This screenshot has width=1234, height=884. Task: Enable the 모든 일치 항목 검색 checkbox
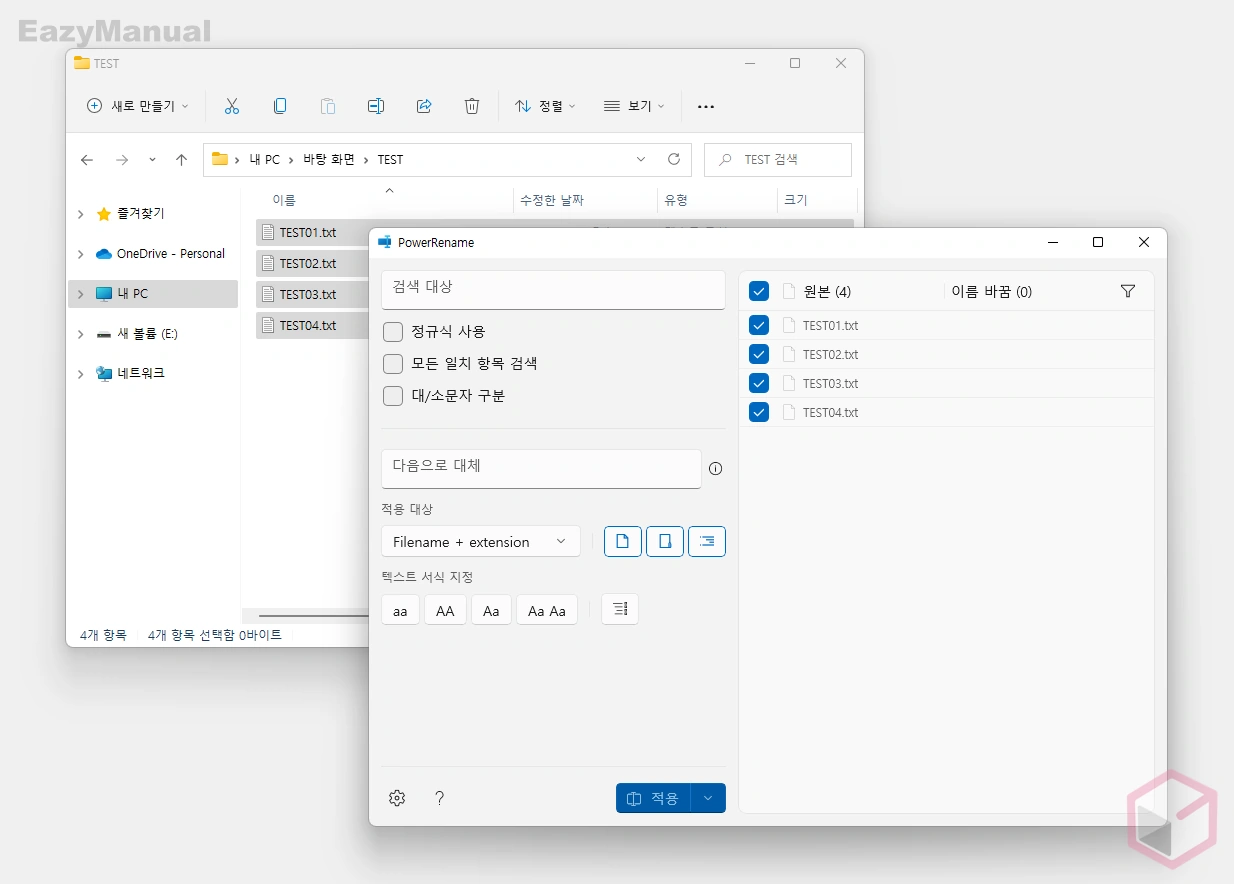pyautogui.click(x=393, y=364)
